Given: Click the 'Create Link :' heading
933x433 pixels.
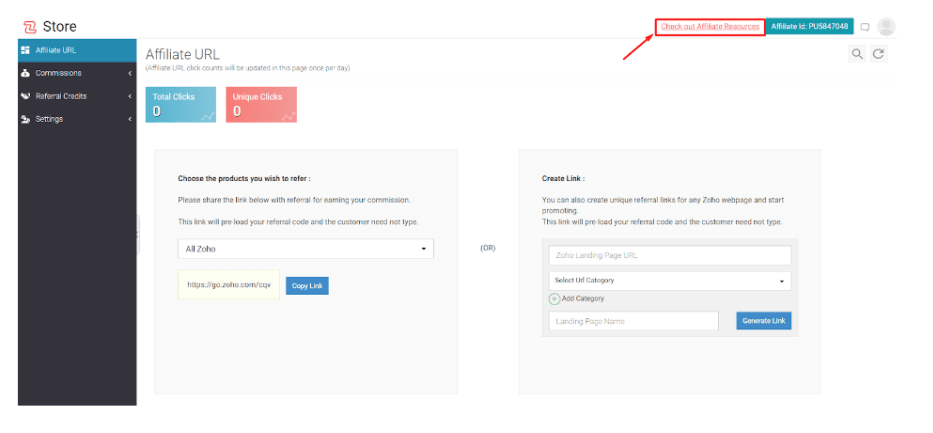Looking at the screenshot, I should (x=563, y=178).
